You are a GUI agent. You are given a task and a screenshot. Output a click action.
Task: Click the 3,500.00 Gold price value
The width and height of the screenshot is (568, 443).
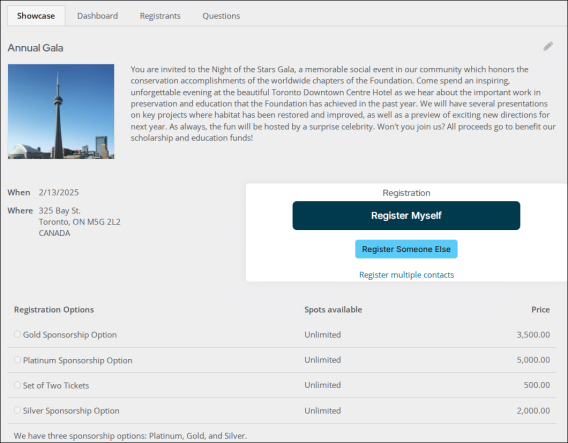[533, 335]
